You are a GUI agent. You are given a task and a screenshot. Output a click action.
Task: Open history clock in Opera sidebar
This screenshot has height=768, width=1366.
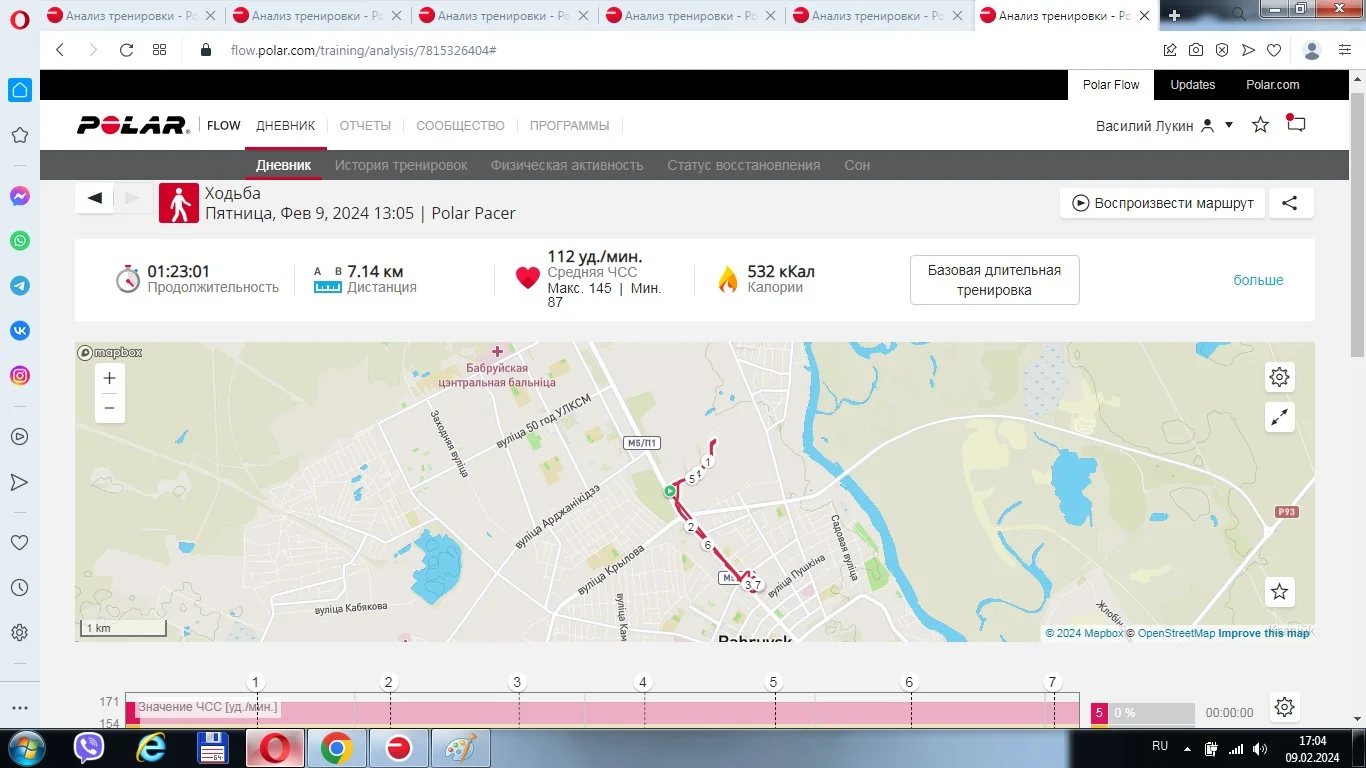point(20,588)
